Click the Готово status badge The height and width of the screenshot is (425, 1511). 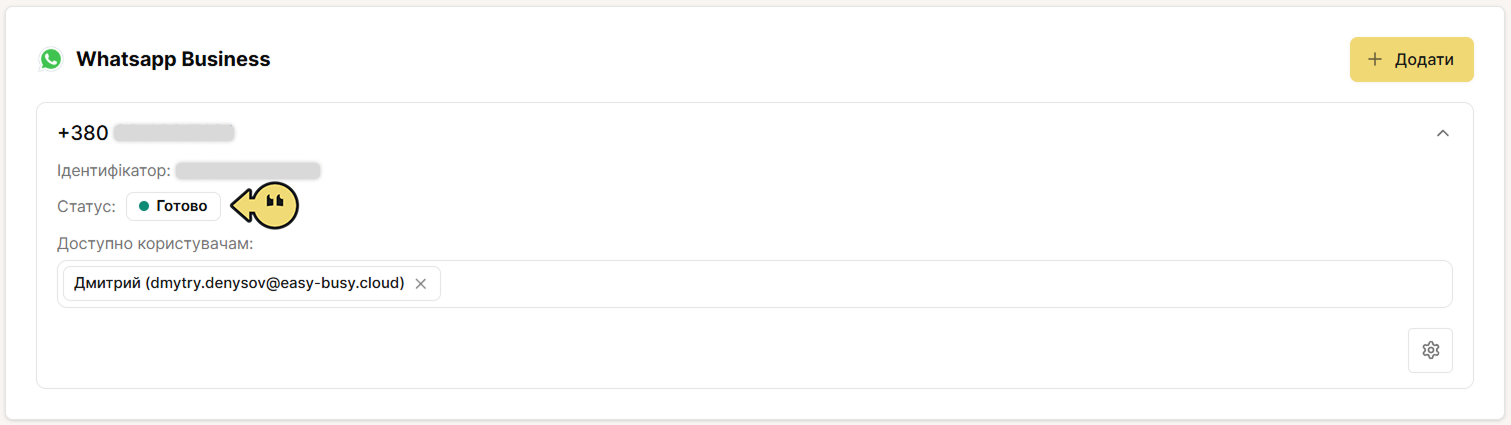tap(173, 206)
